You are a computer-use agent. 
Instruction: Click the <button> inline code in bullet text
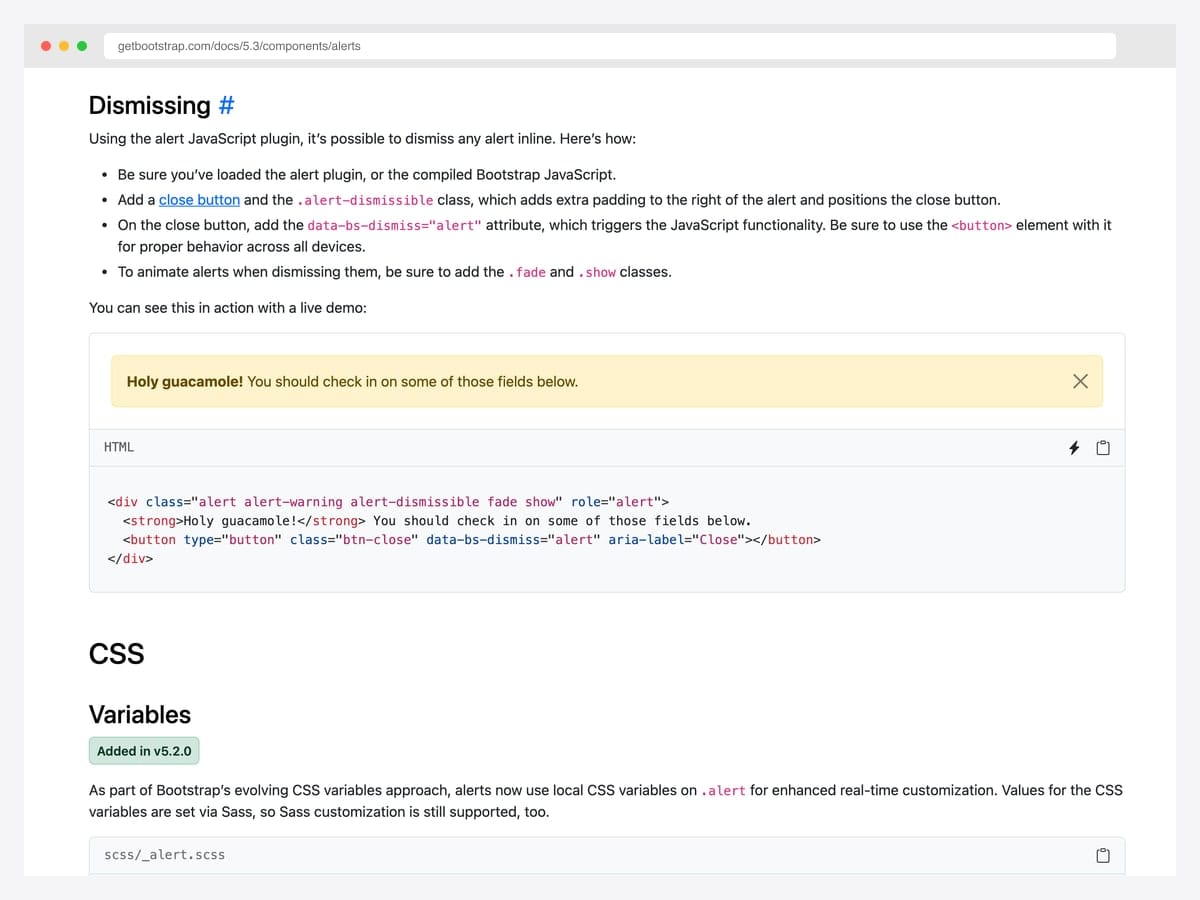pyautogui.click(x=982, y=225)
